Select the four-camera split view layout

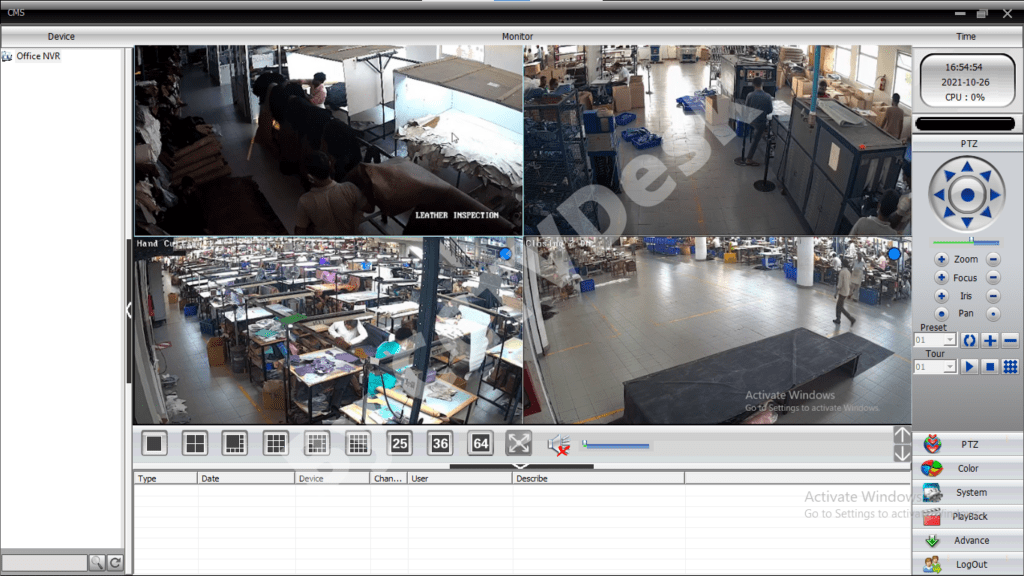(x=195, y=443)
